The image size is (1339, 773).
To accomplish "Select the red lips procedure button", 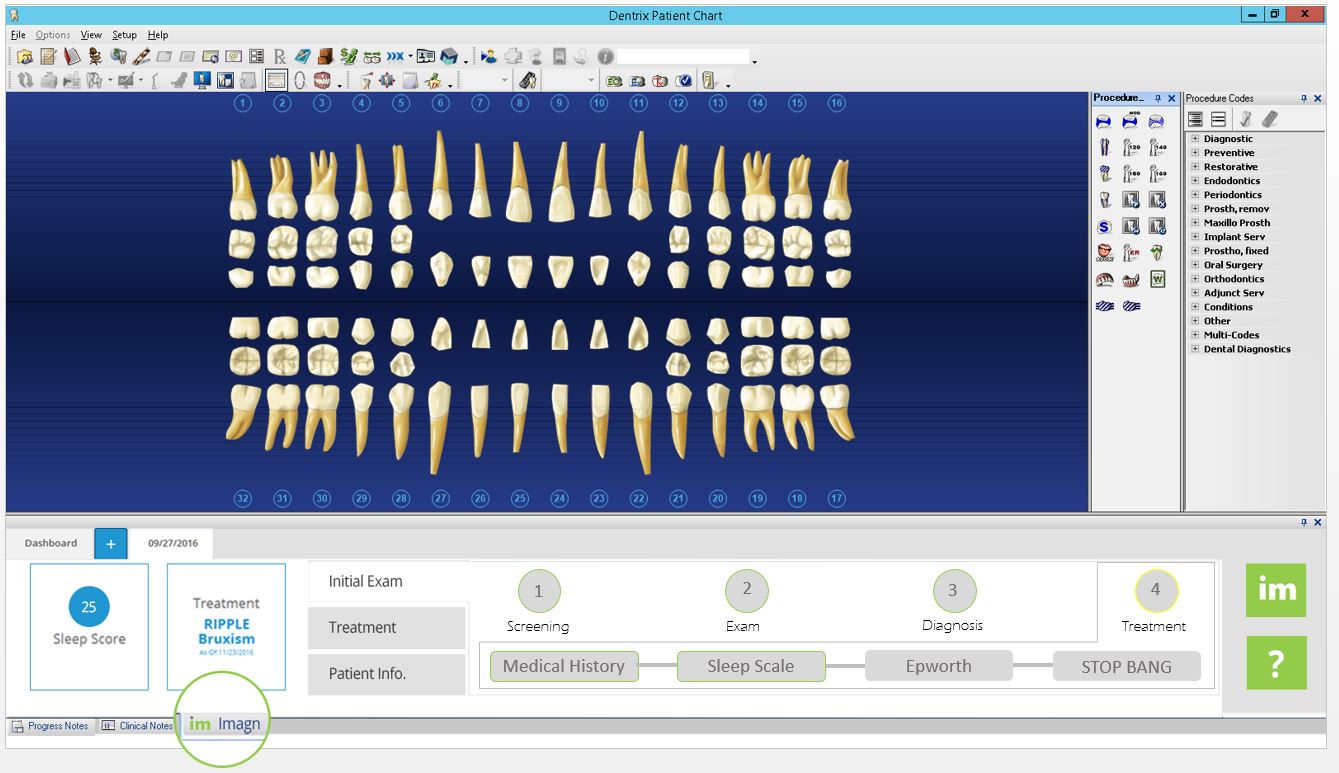I will pyautogui.click(x=1105, y=253).
